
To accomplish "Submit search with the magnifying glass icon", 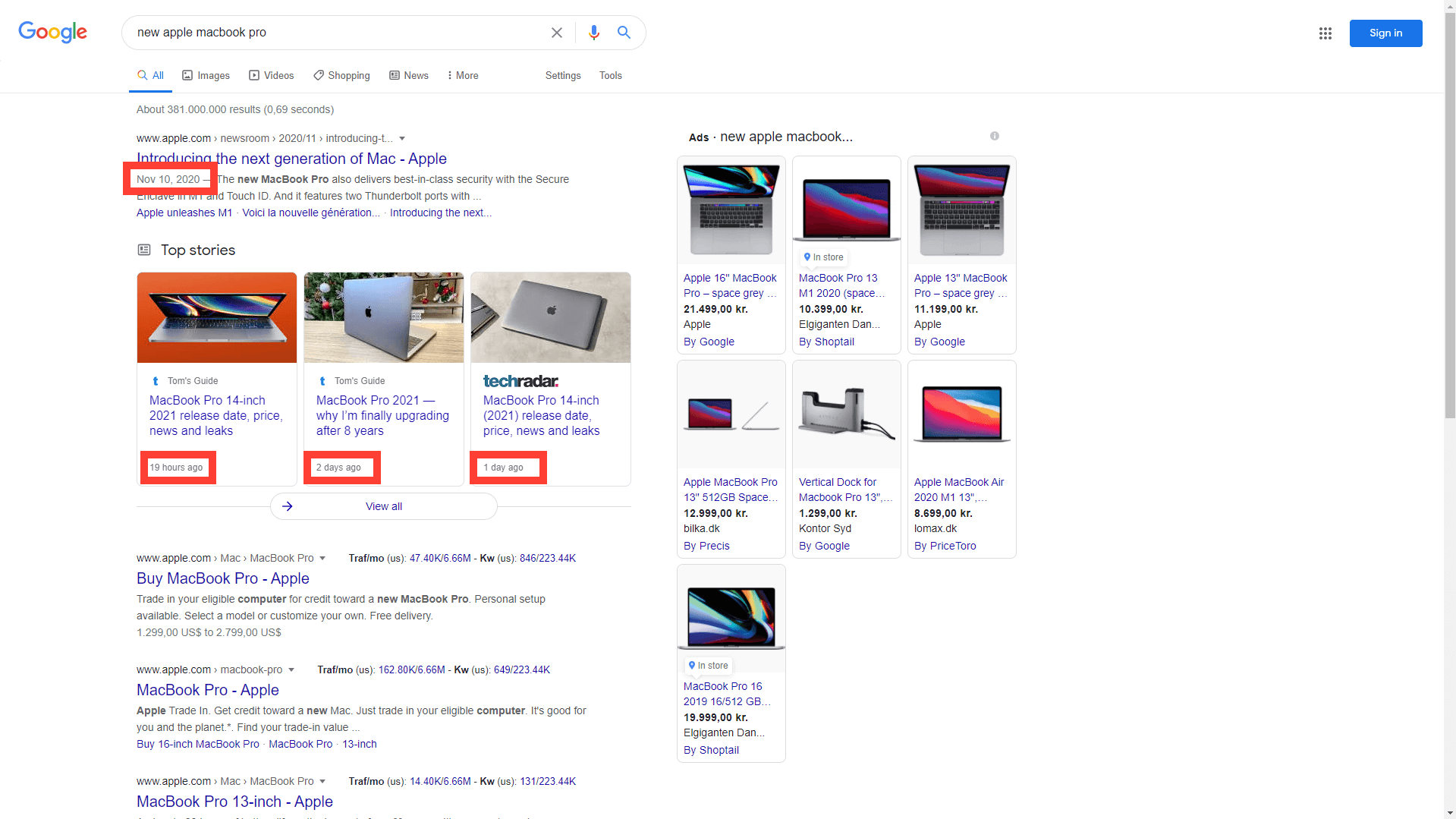I will tap(624, 33).
